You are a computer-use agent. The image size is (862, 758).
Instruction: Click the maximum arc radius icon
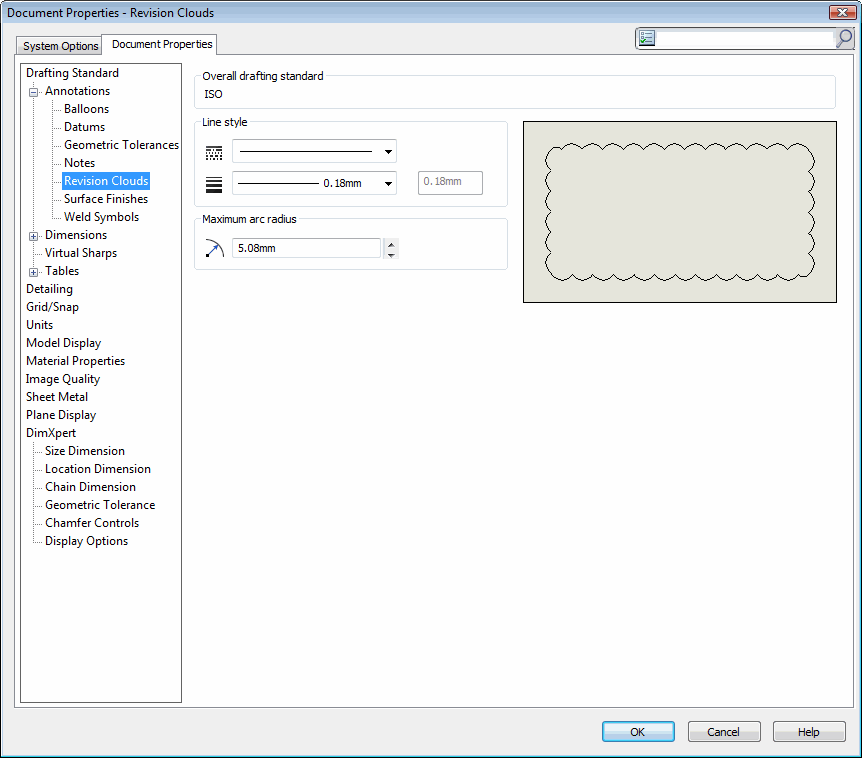click(214, 248)
